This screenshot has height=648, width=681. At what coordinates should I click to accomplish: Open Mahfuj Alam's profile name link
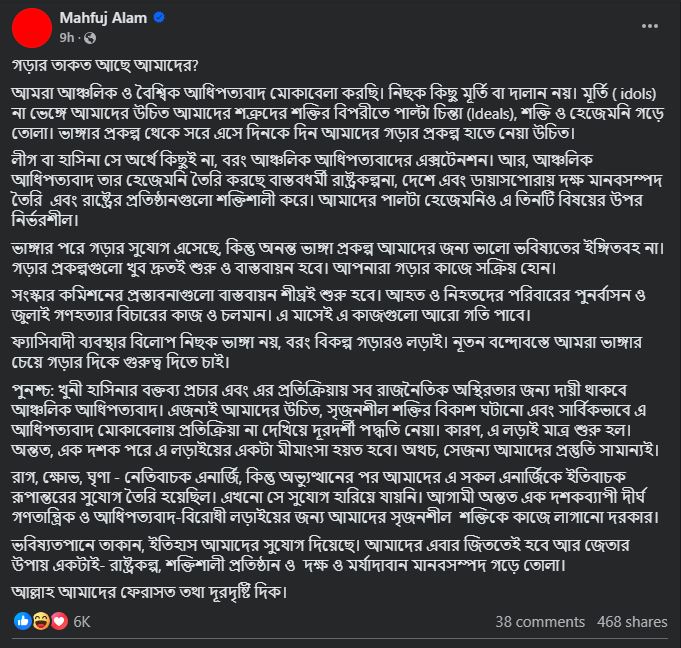(x=103, y=18)
